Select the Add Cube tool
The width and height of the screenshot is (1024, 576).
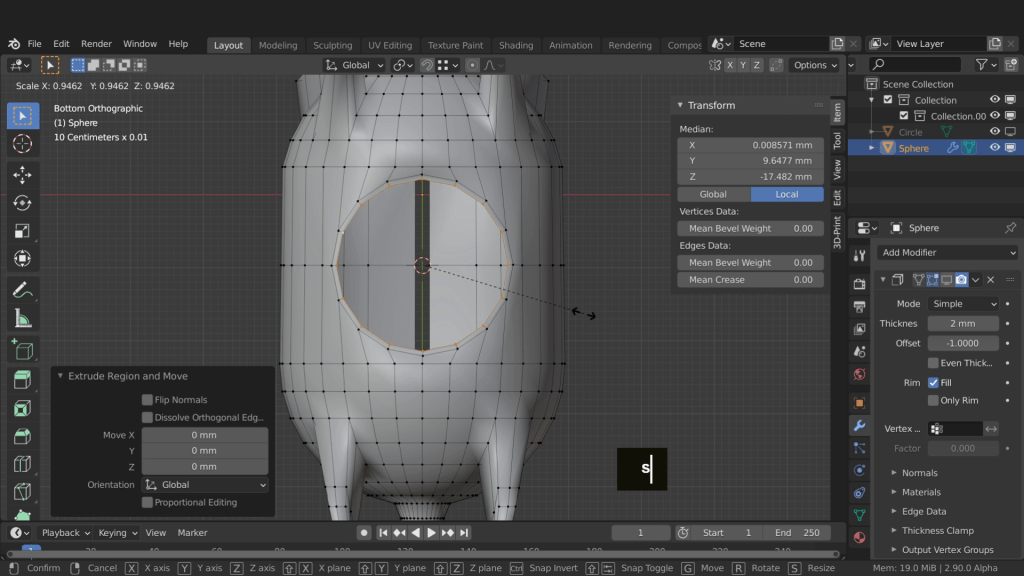22,350
